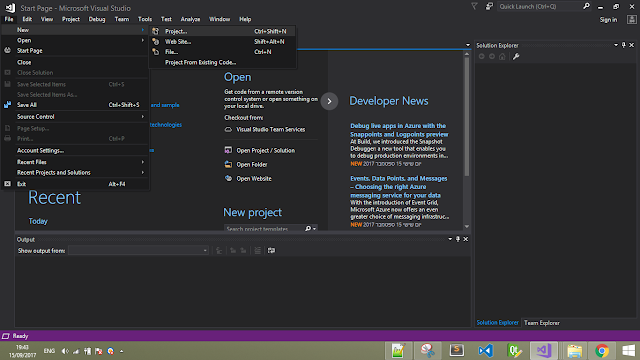
Task: Open the Debug live apps in Azure article
Action: (x=399, y=130)
